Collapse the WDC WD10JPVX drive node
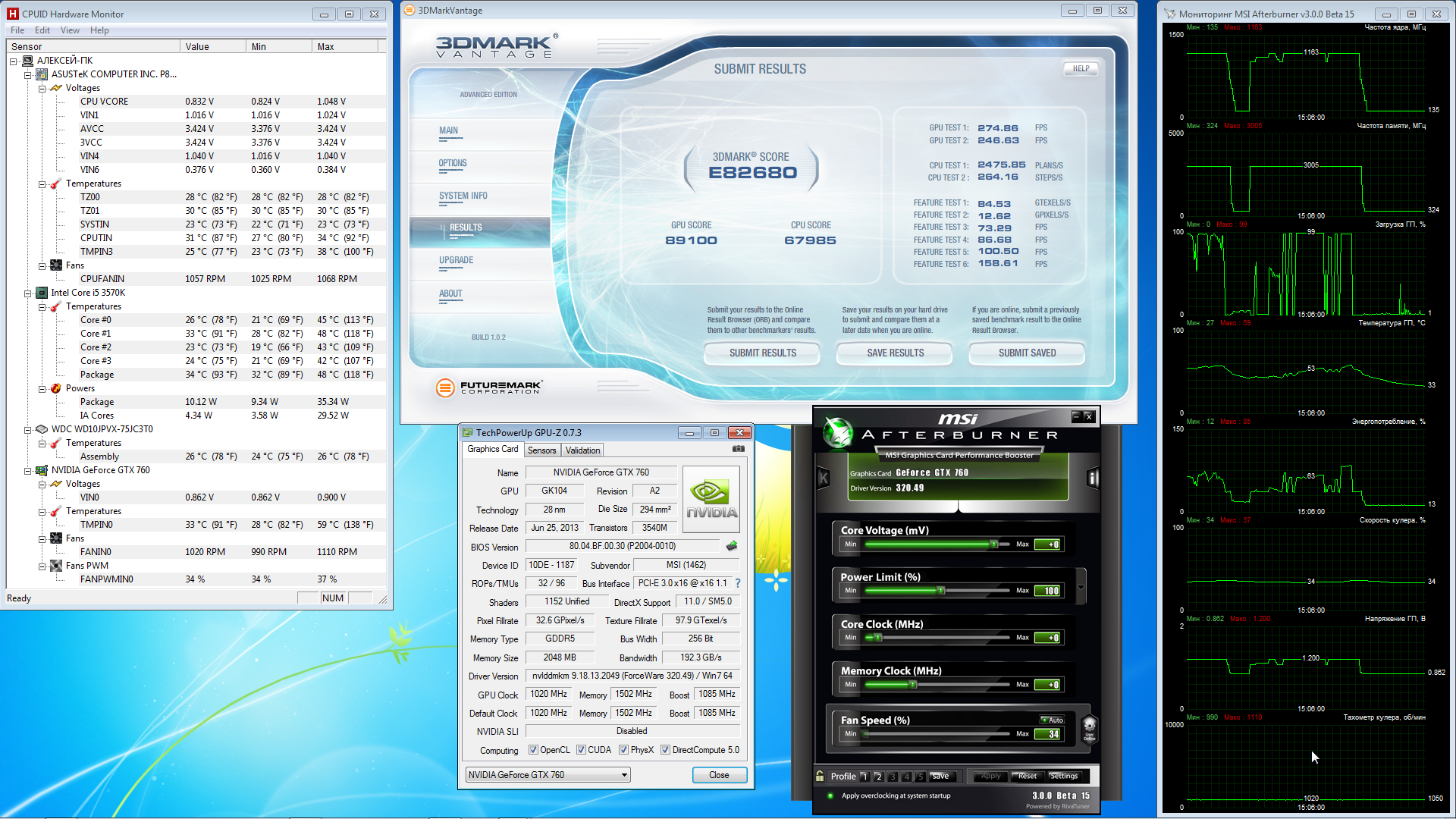Viewport: 1456px width, 819px height. [28, 430]
